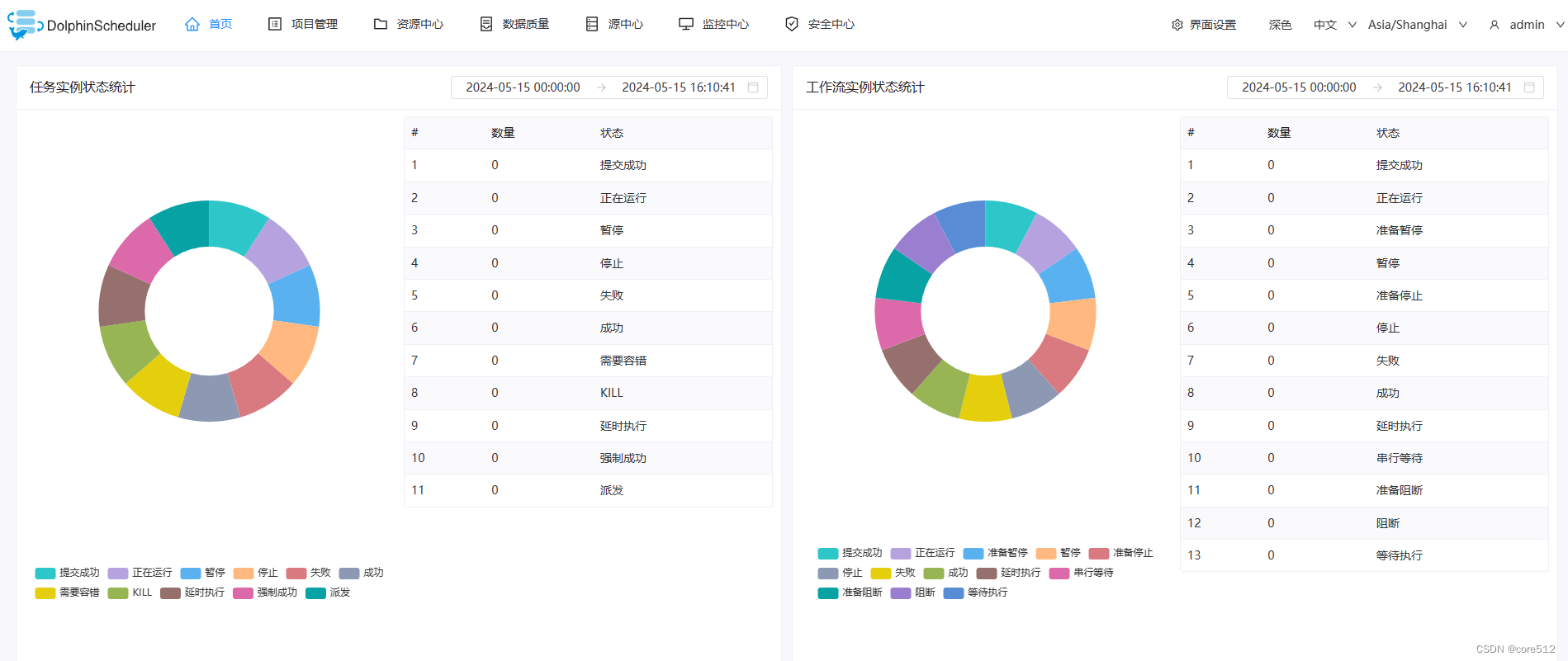Image resolution: width=1568 pixels, height=661 pixels.
Task: Click the home icon next to 首页
Action: point(192,25)
